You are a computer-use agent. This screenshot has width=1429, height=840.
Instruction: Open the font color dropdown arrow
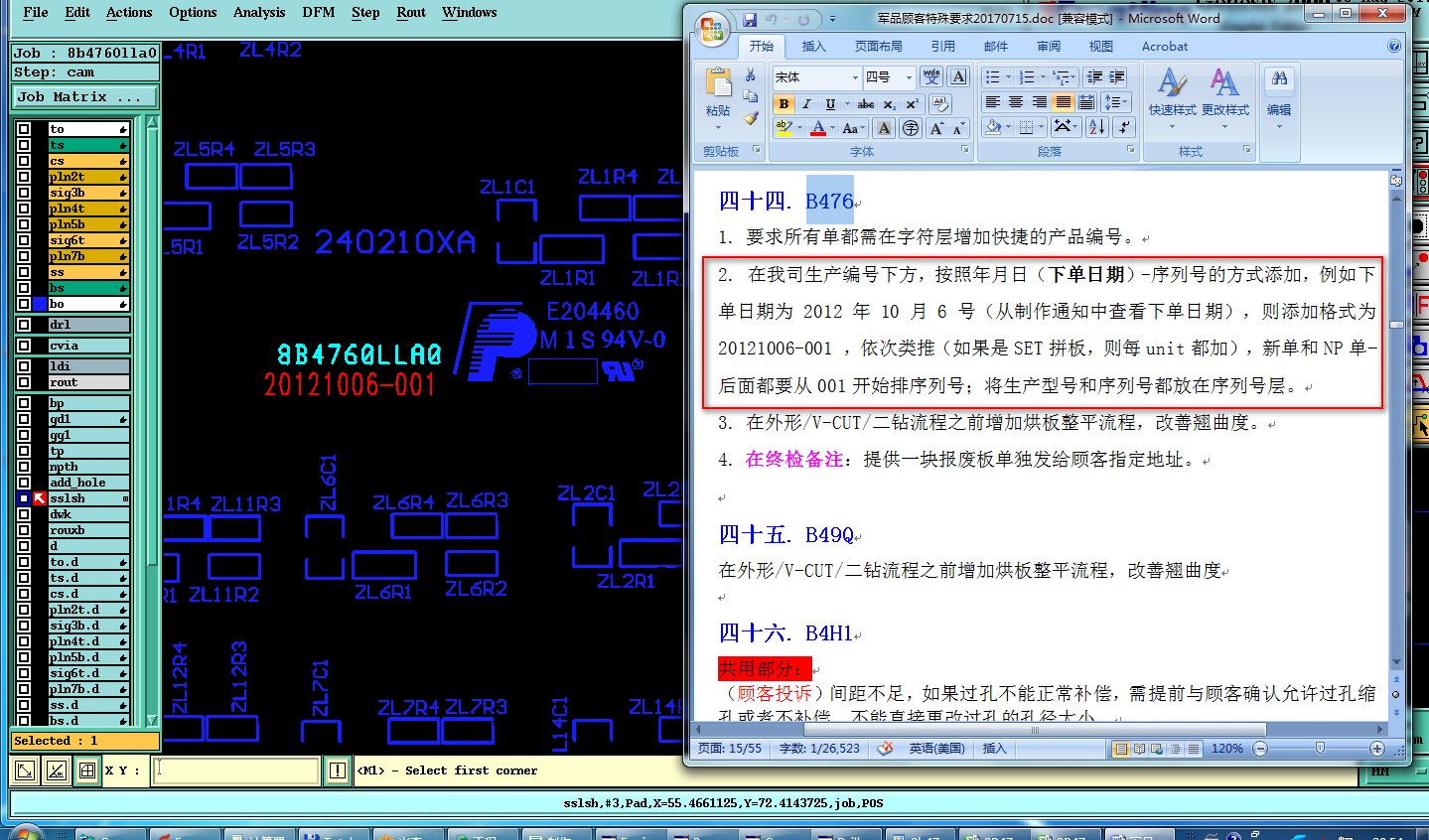[x=834, y=128]
